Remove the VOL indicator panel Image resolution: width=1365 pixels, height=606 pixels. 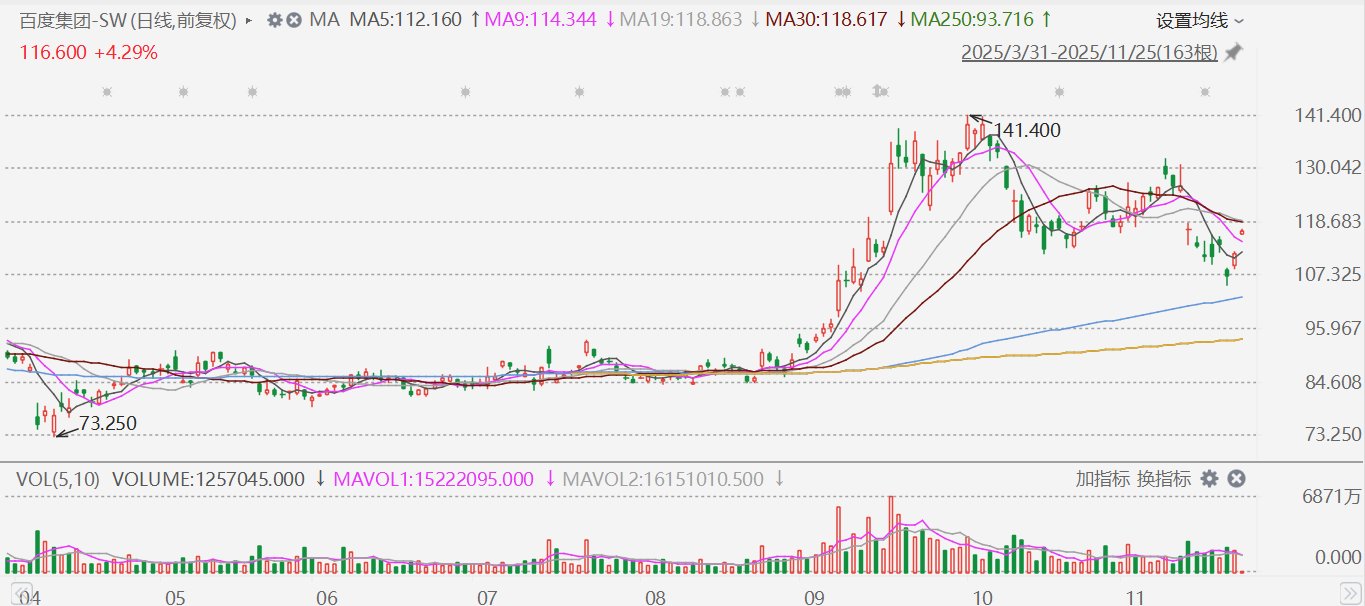1236,479
